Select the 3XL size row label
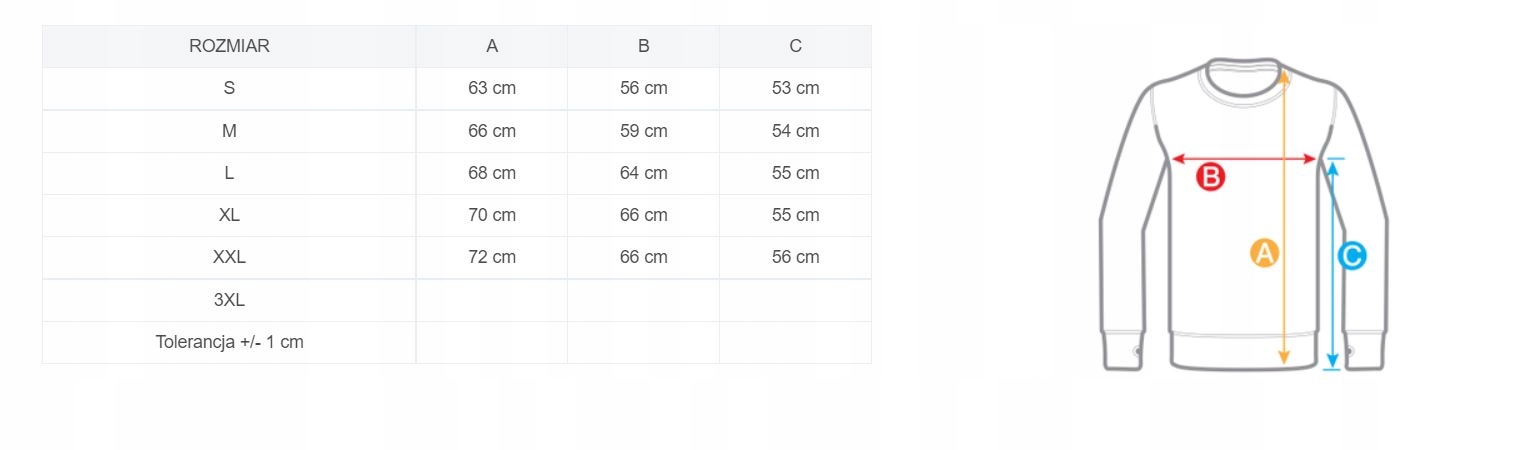 pos(229,300)
